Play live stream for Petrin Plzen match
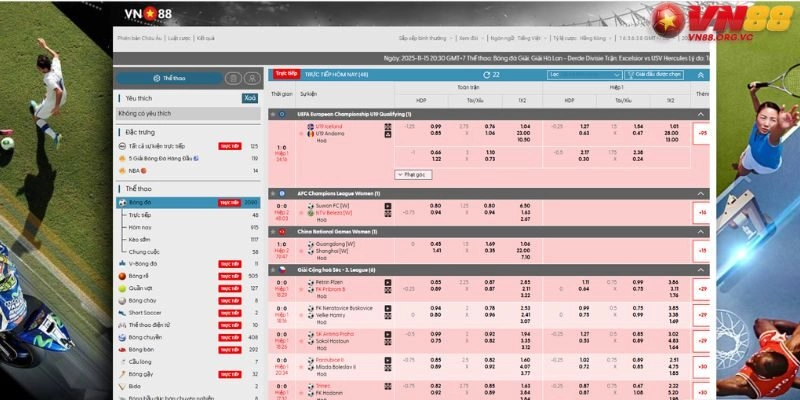This screenshot has width=800, height=400. (388, 282)
